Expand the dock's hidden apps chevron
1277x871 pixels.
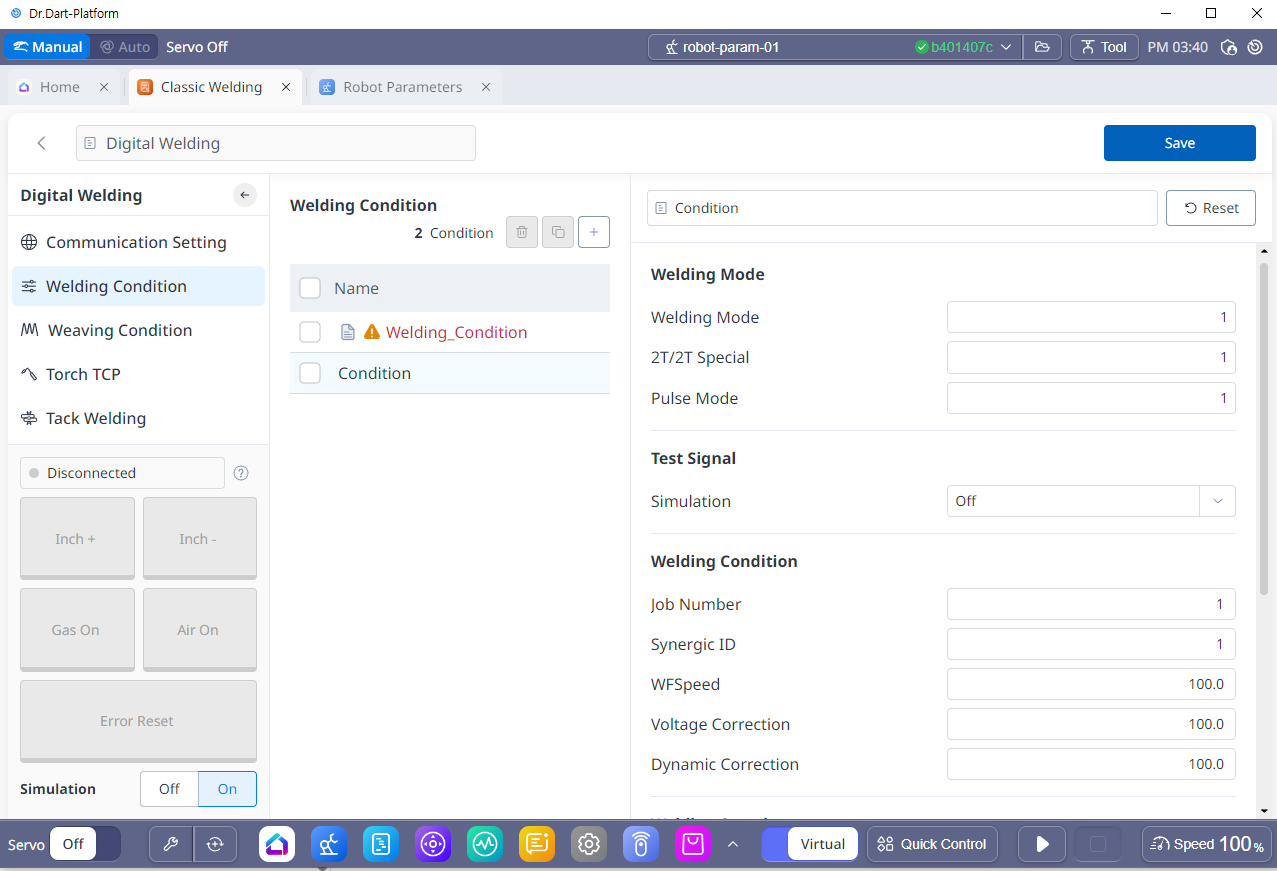pyautogui.click(x=733, y=844)
